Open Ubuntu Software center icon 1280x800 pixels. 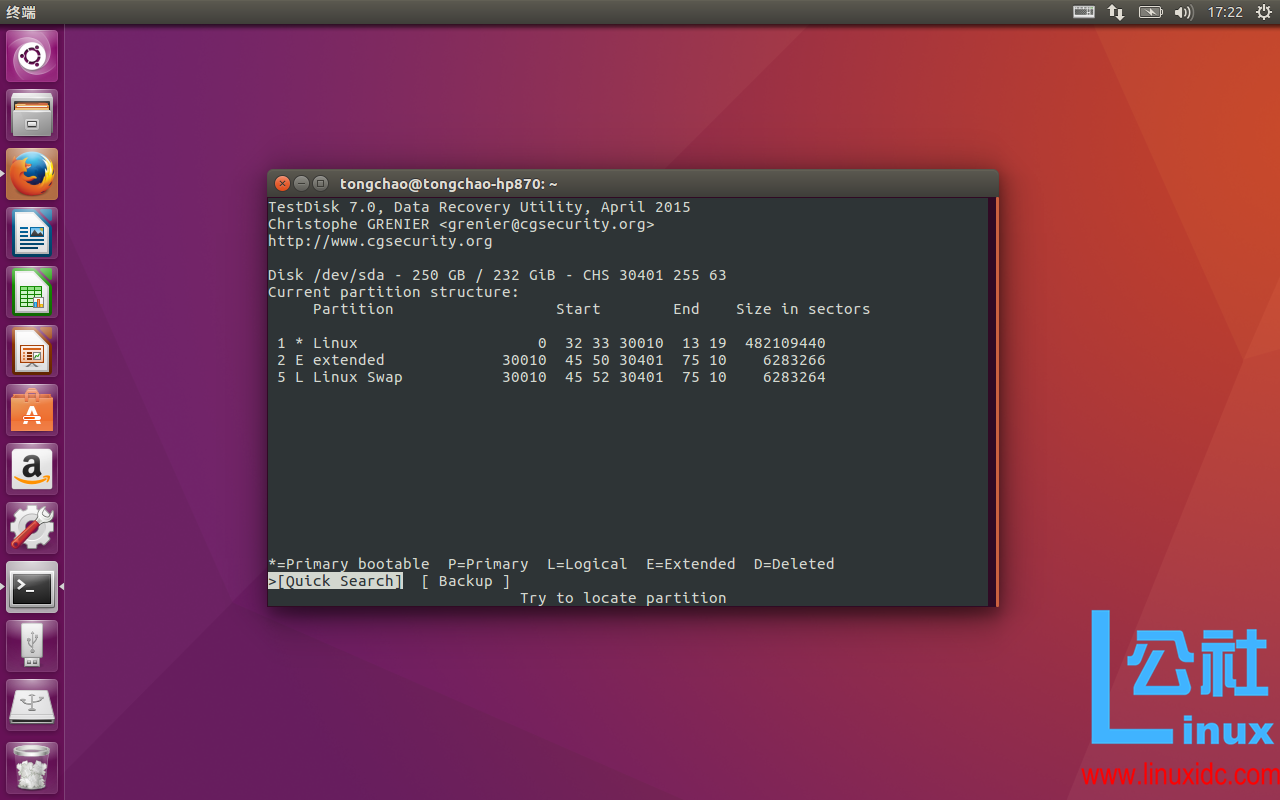click(x=32, y=410)
